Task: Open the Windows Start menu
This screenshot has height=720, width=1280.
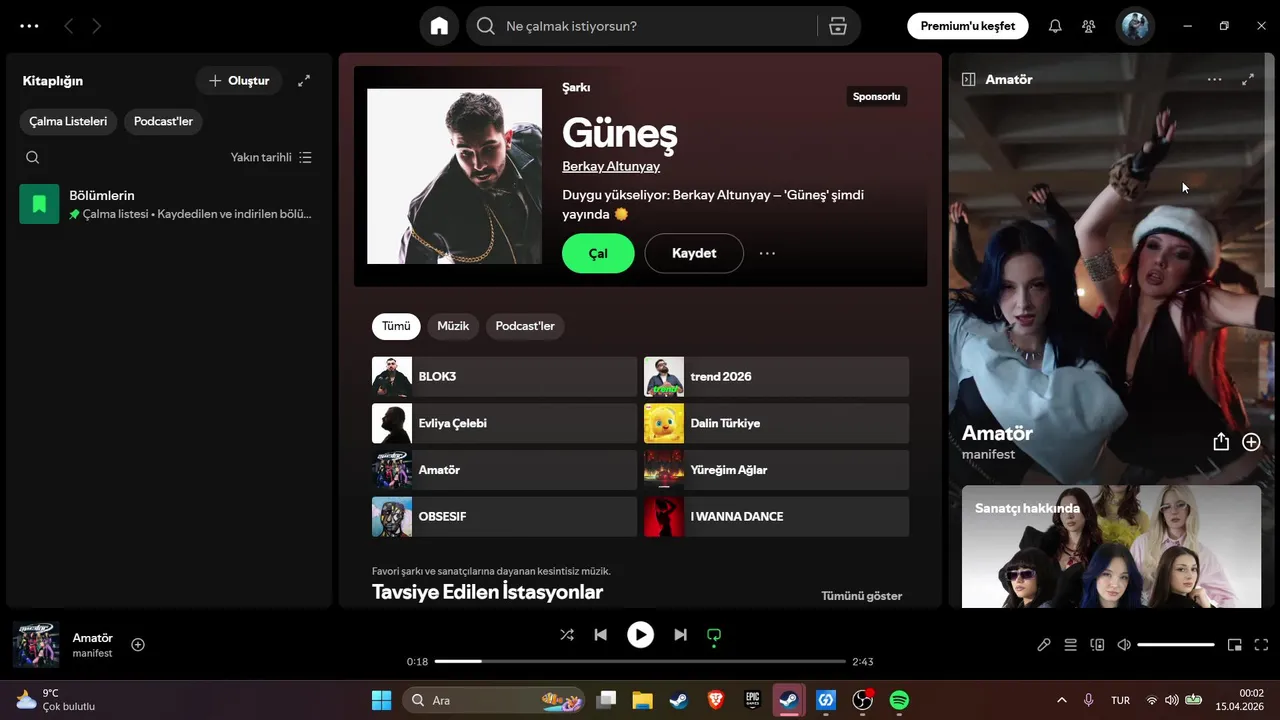Action: pos(381,700)
